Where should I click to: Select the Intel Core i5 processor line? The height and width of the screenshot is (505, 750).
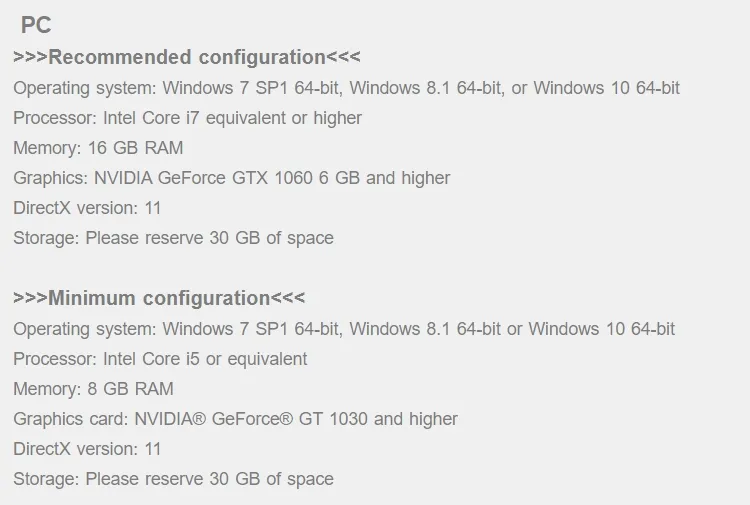pos(160,359)
